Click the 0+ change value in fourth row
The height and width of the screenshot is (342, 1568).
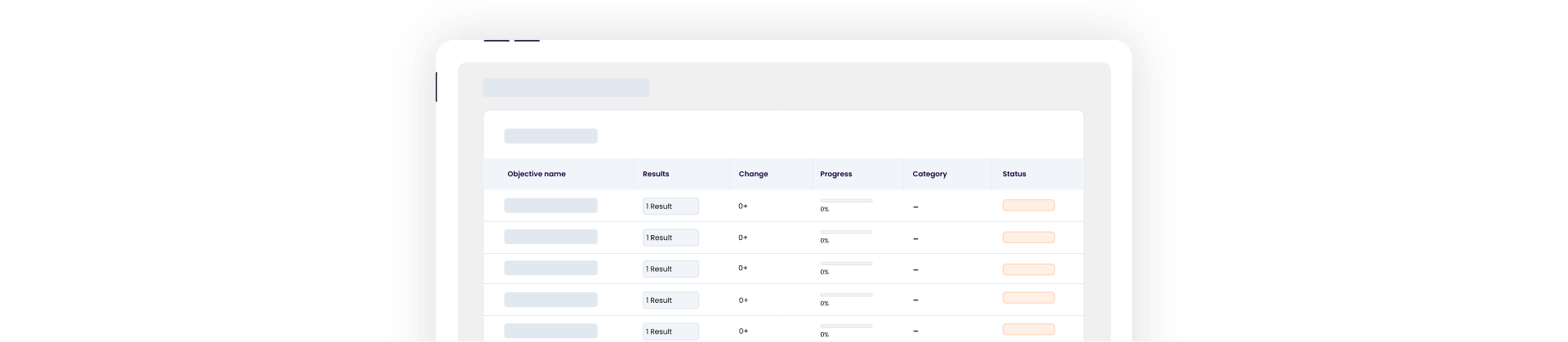[743, 300]
